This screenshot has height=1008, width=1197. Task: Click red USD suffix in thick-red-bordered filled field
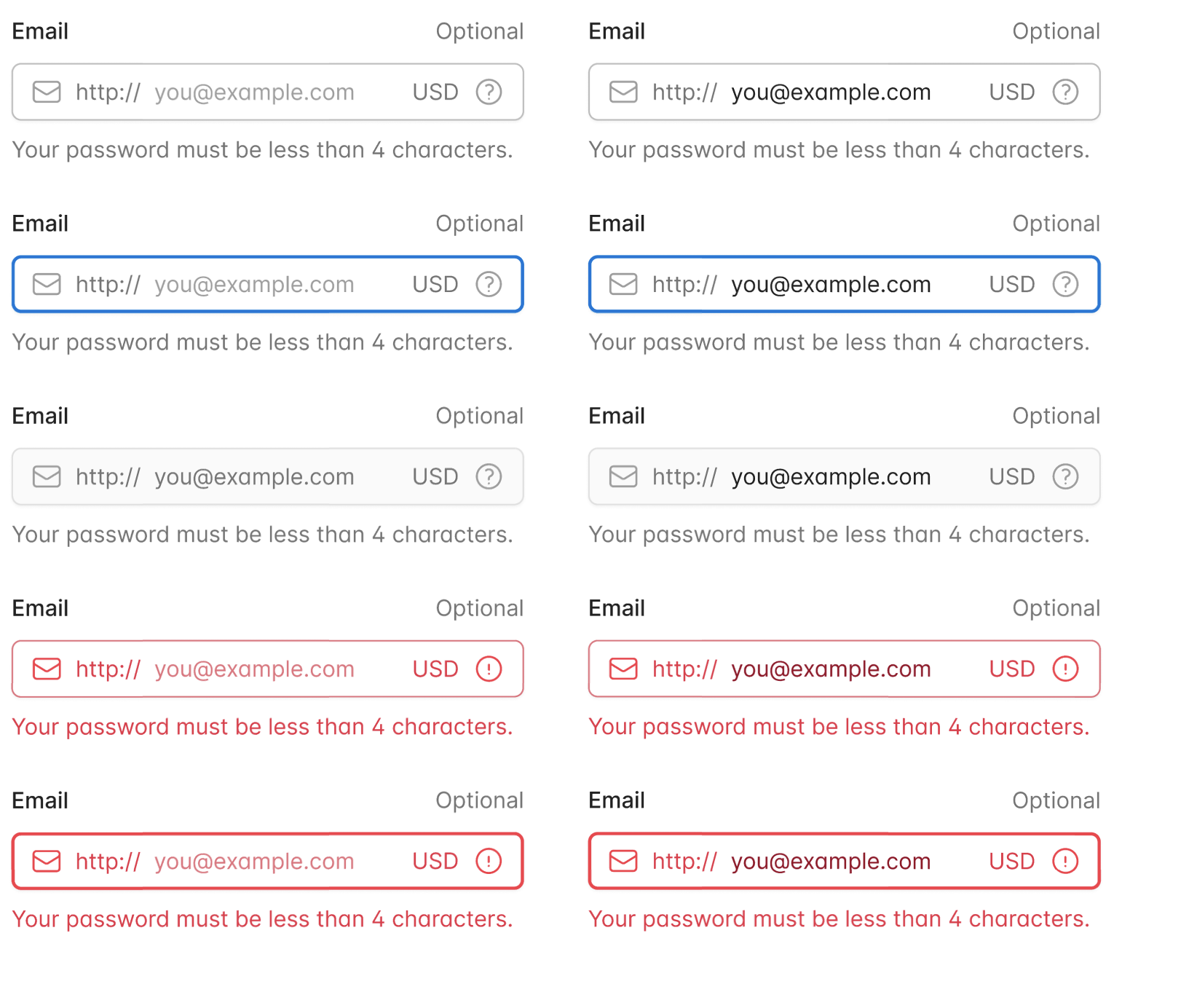[1012, 861]
